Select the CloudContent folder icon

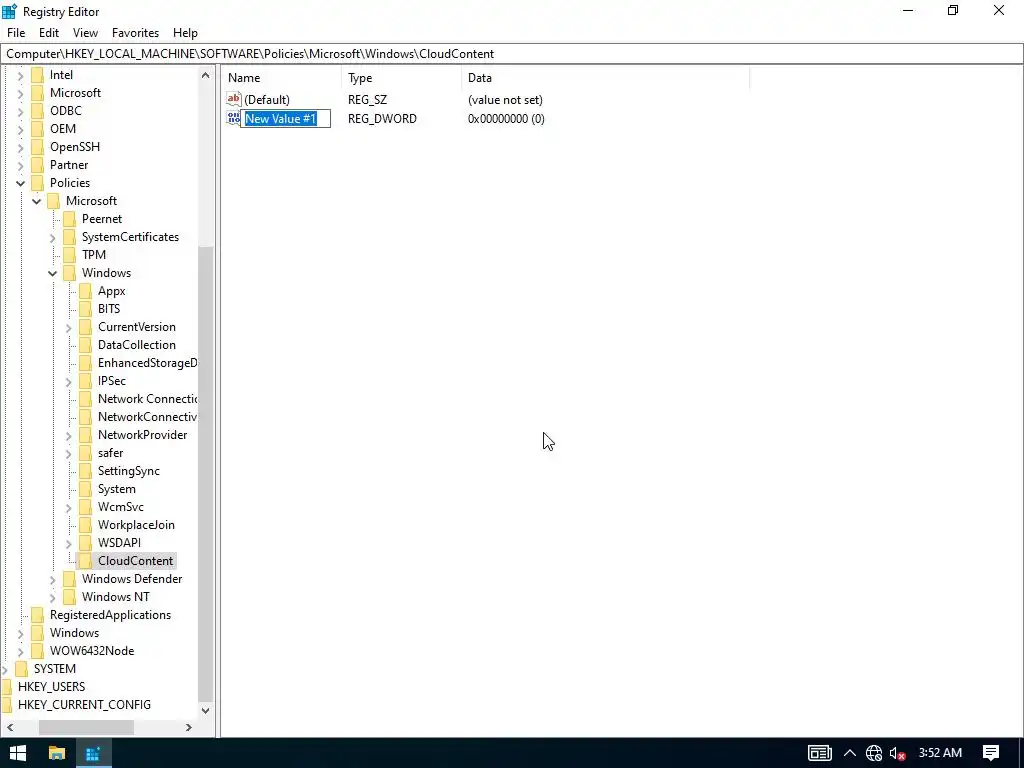pos(86,561)
